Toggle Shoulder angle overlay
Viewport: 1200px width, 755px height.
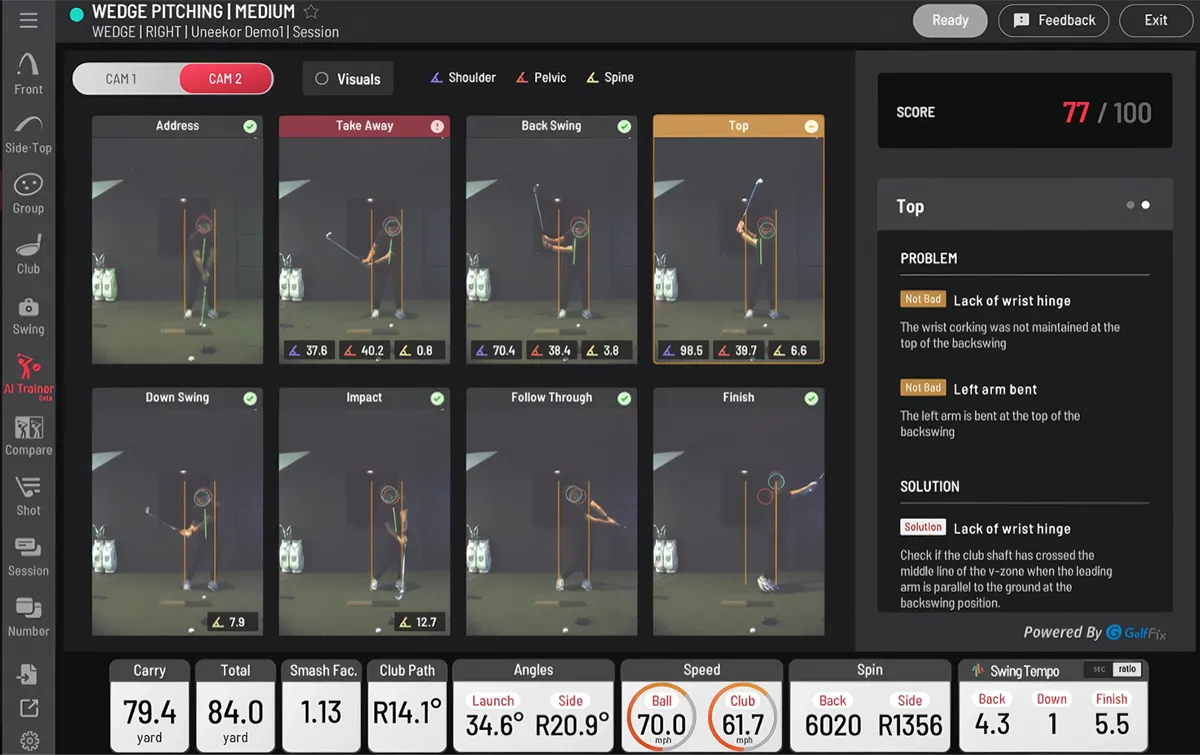click(463, 77)
